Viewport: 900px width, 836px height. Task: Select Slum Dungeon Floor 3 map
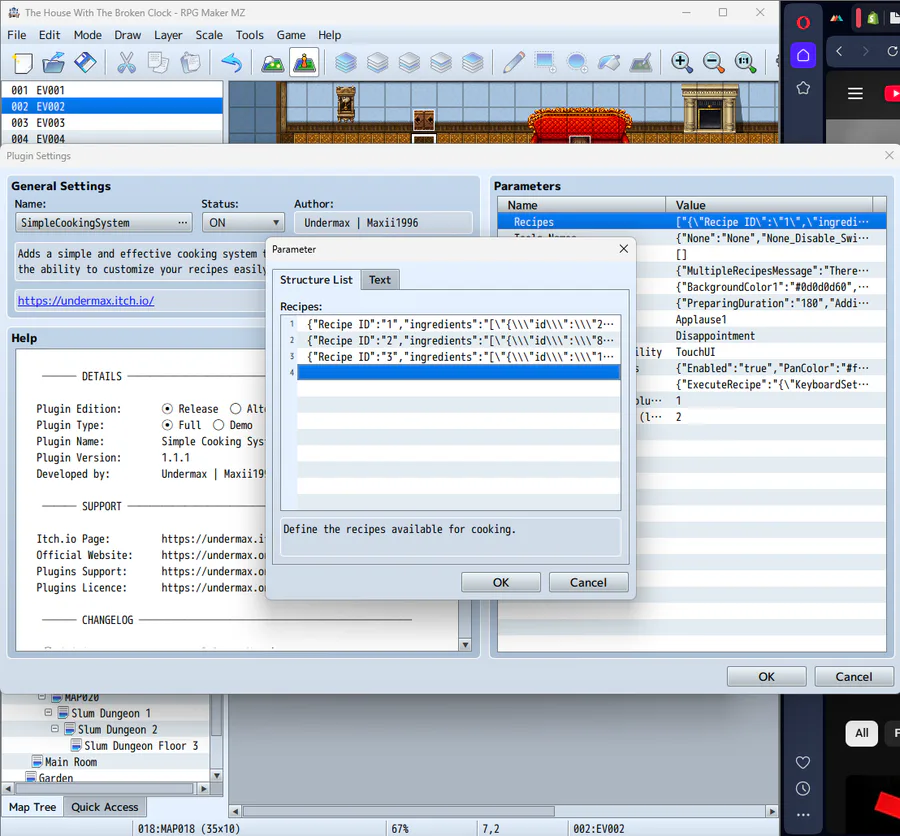coord(141,745)
